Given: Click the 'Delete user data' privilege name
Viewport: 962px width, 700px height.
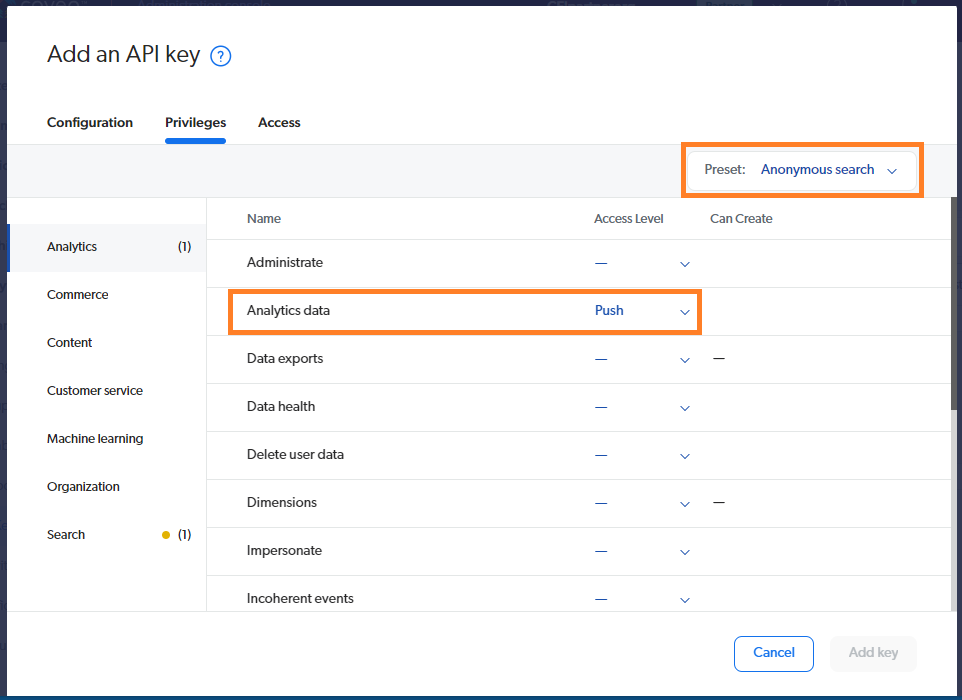Looking at the screenshot, I should pos(295,454).
